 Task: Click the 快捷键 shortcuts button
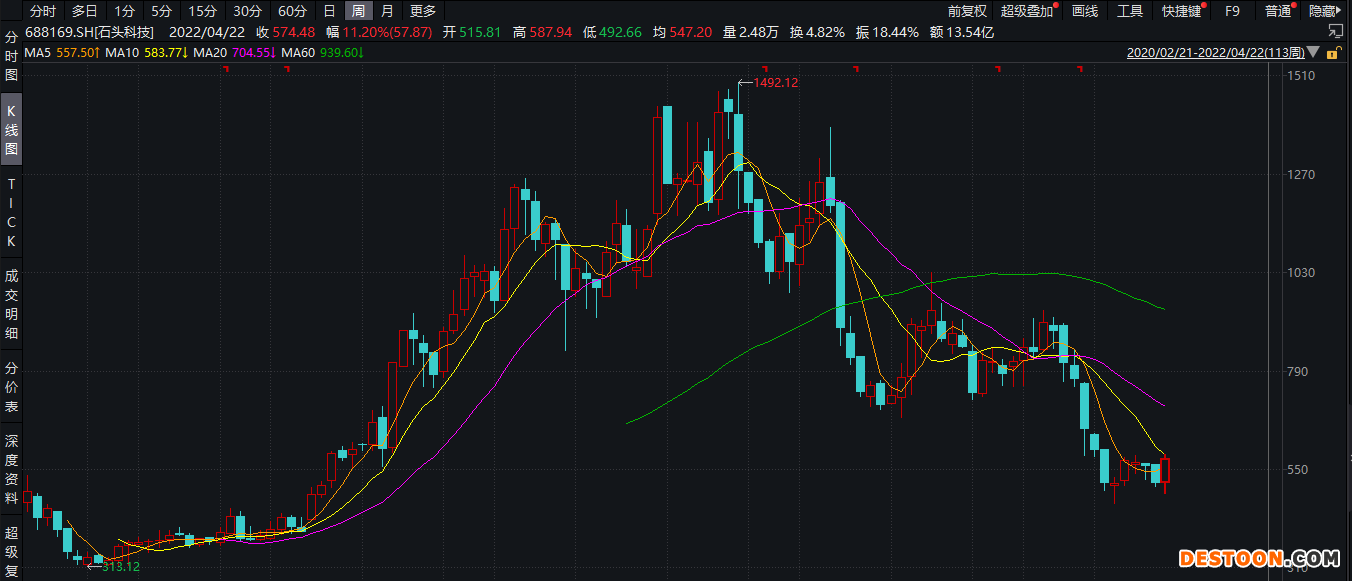coord(1180,11)
